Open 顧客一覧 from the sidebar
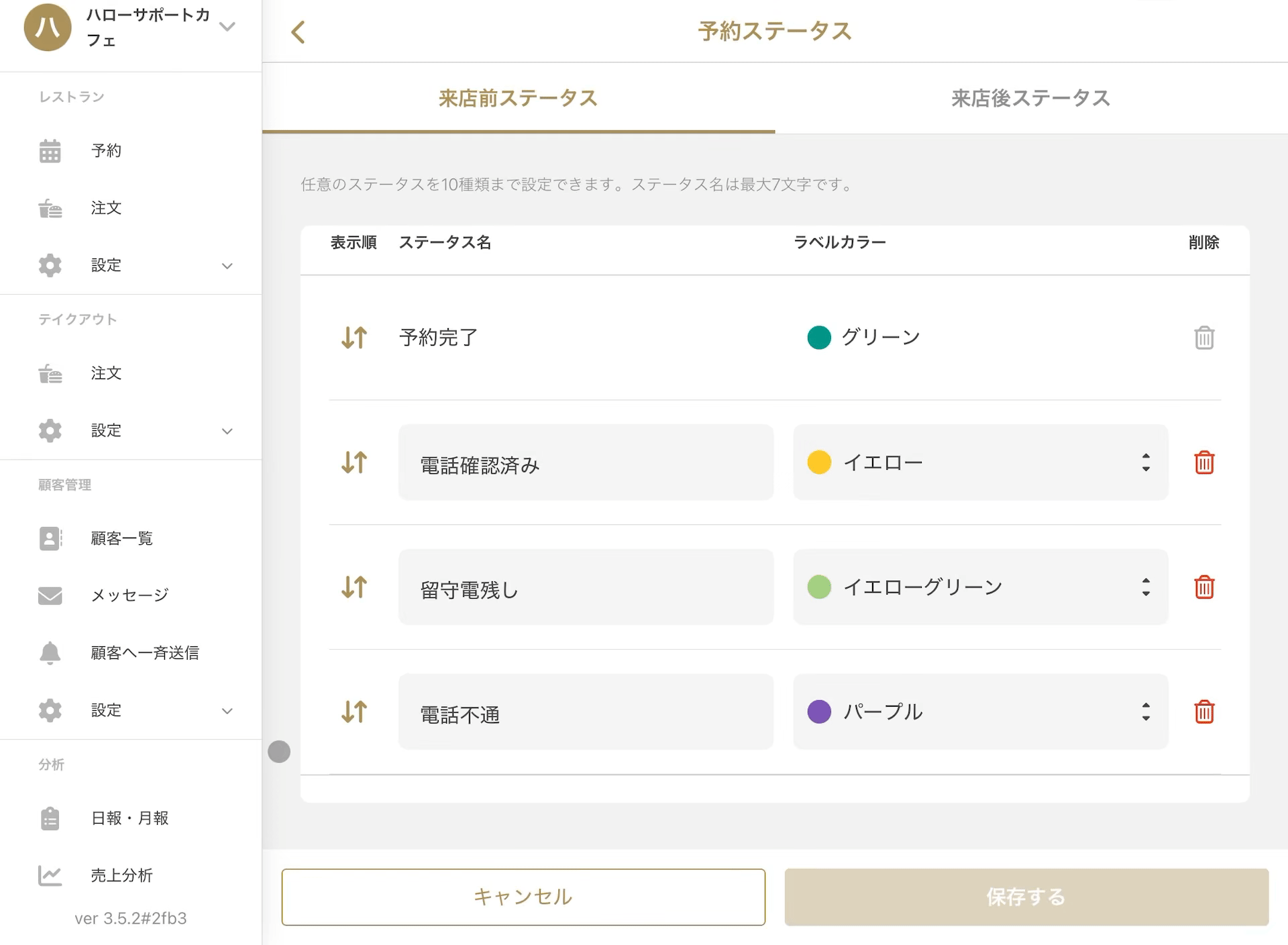 point(121,538)
